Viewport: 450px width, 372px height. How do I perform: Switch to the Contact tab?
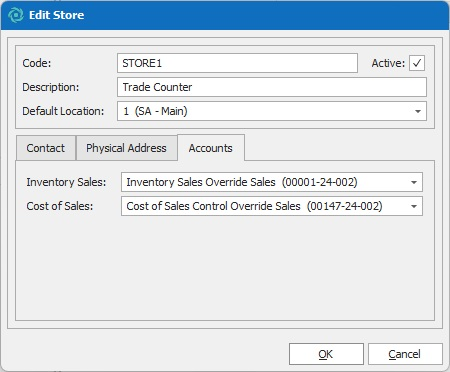[46, 148]
